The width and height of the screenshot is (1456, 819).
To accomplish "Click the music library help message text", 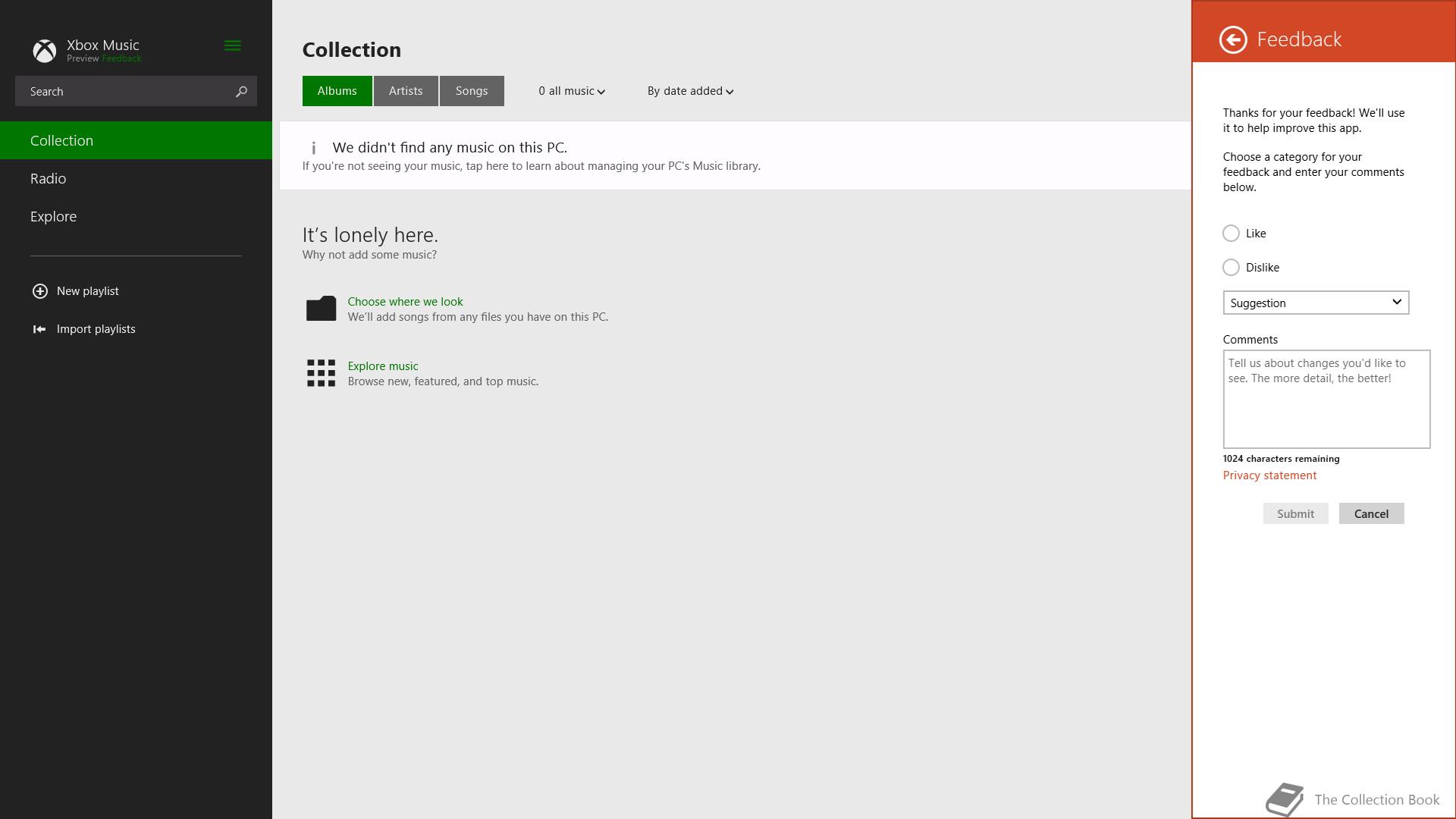I will tap(531, 166).
